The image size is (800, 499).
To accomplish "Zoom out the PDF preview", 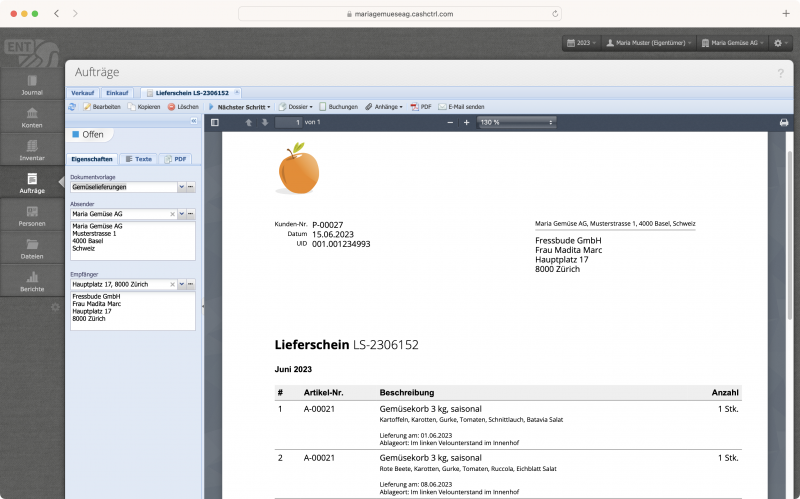I will (450, 122).
